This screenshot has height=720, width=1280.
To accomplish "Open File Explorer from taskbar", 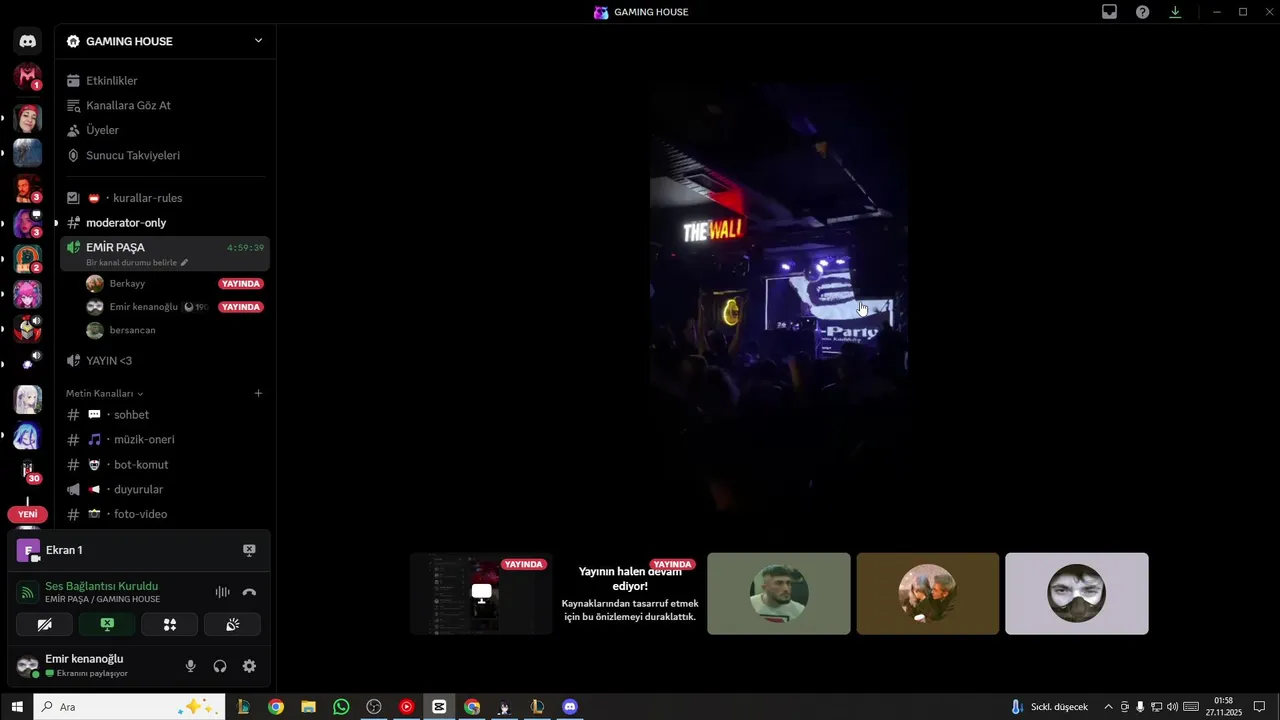I will (x=308, y=707).
